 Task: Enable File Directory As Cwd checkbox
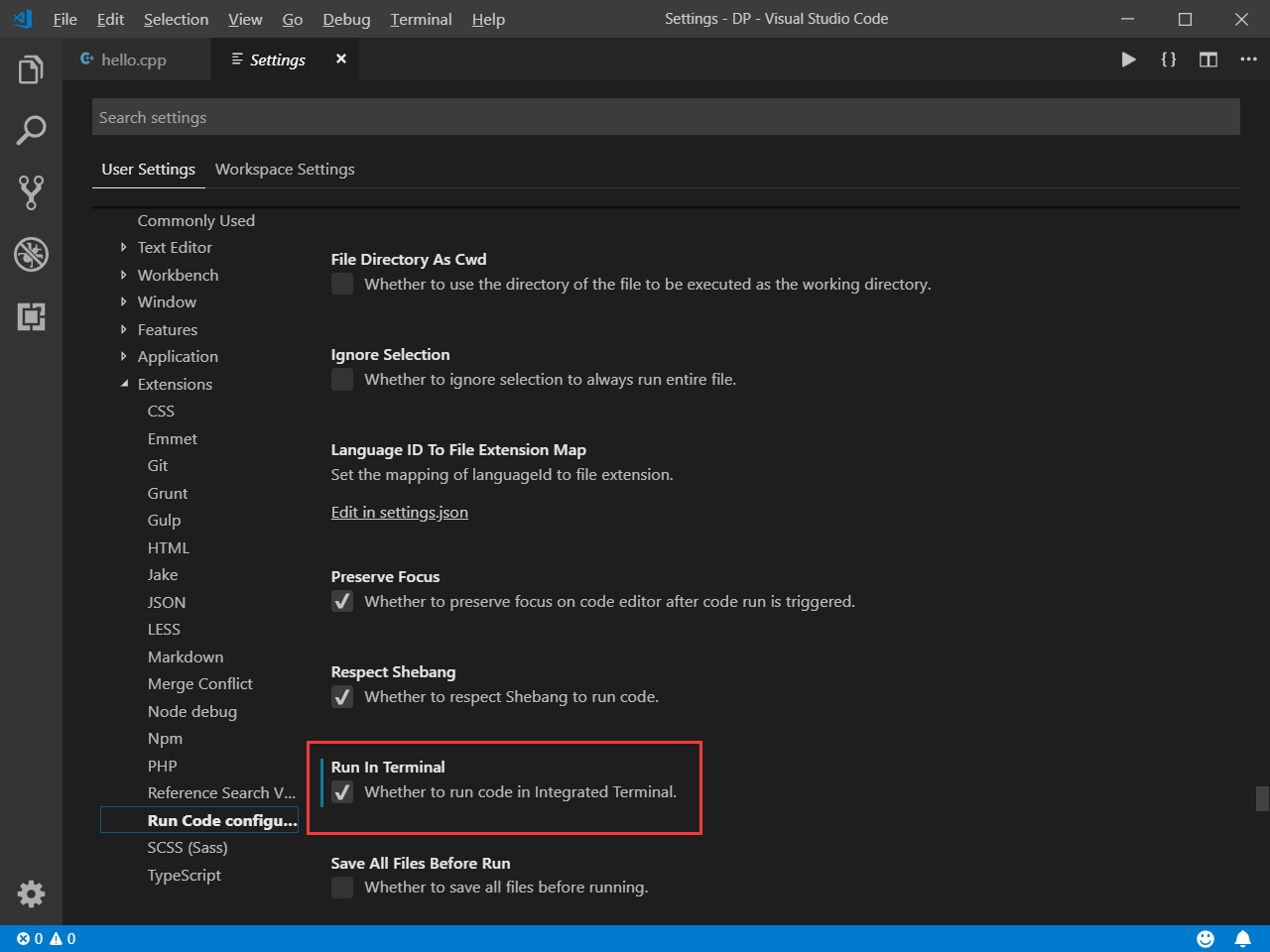tap(342, 284)
